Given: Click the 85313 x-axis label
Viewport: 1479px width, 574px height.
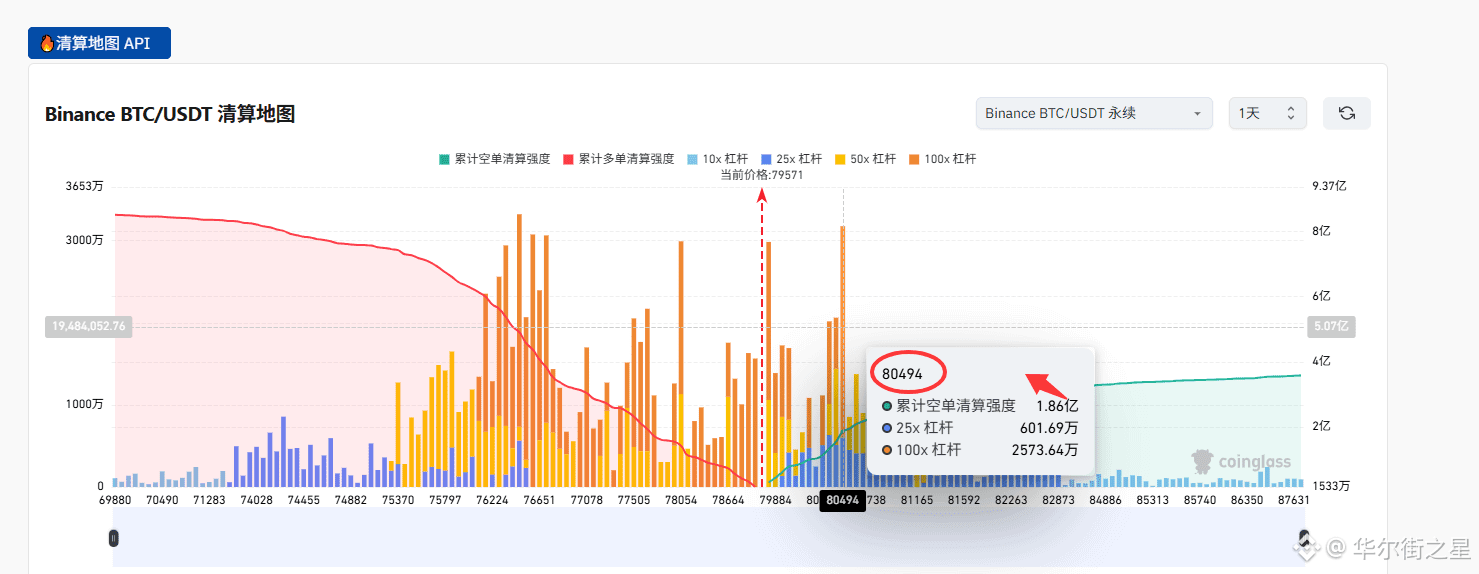Looking at the screenshot, I should point(1152,499).
